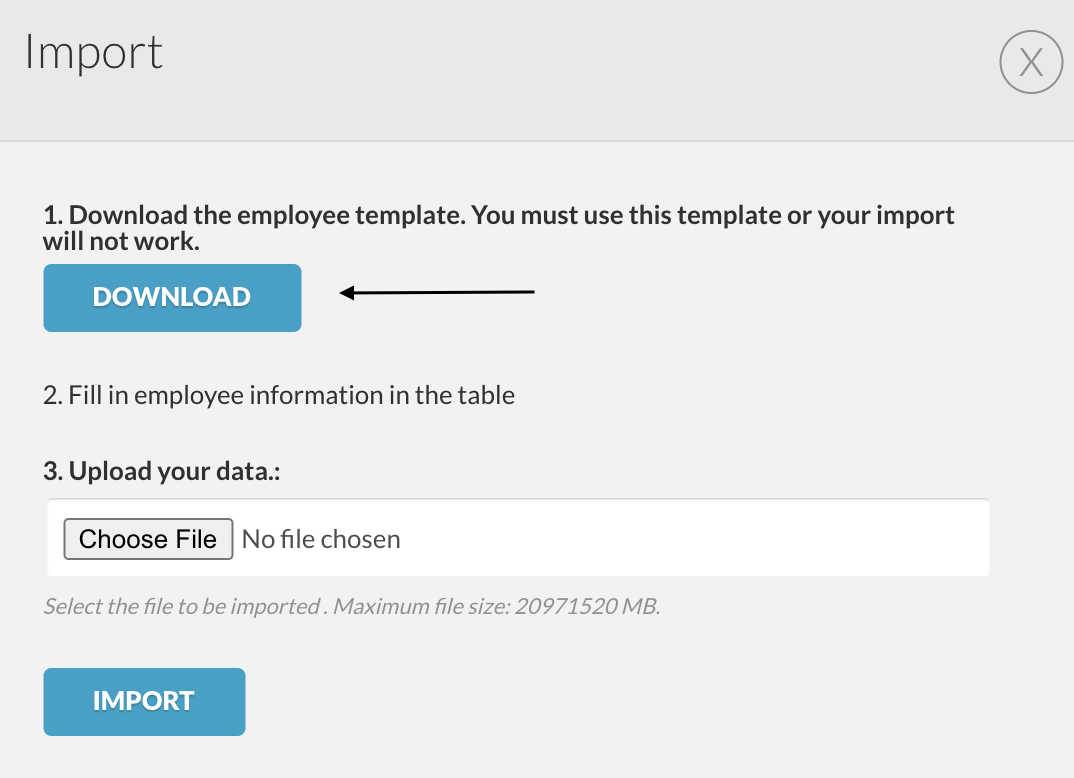1074x778 pixels.
Task: Click the step number '2.' in the list
Action: click(x=53, y=396)
